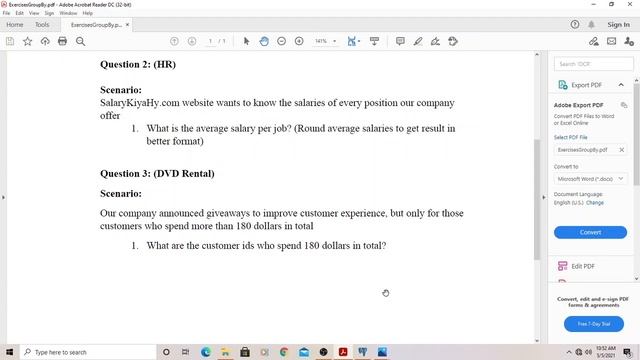Click the share link icon
The image size is (640, 360).
tap(594, 41)
